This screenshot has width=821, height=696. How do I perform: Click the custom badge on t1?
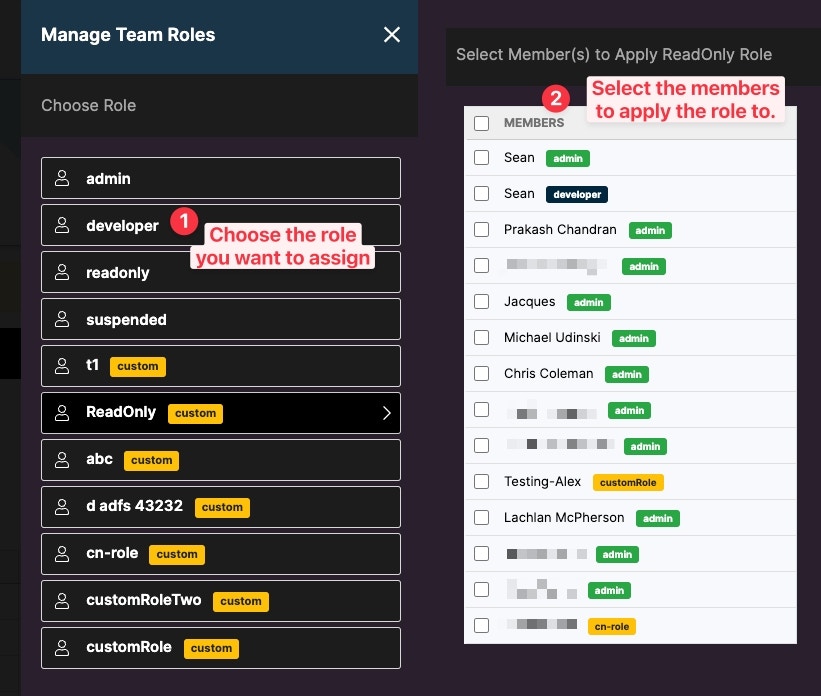coord(138,367)
